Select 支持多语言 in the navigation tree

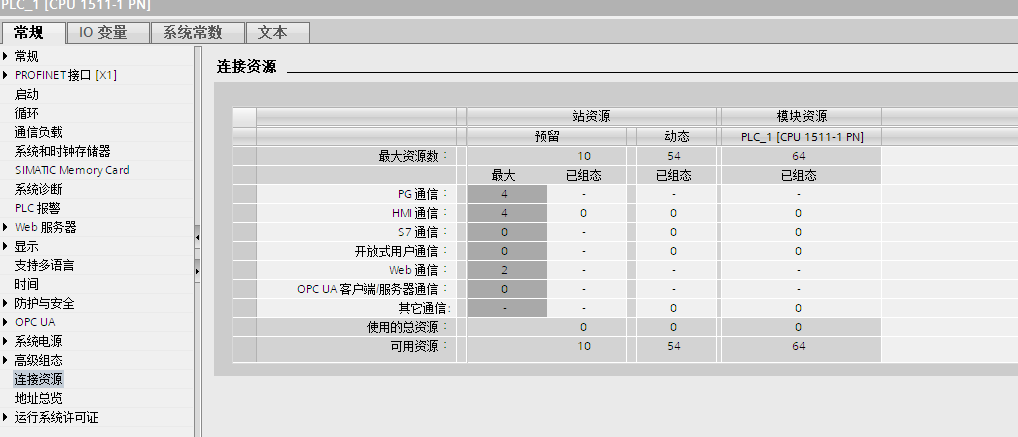click(x=44, y=266)
